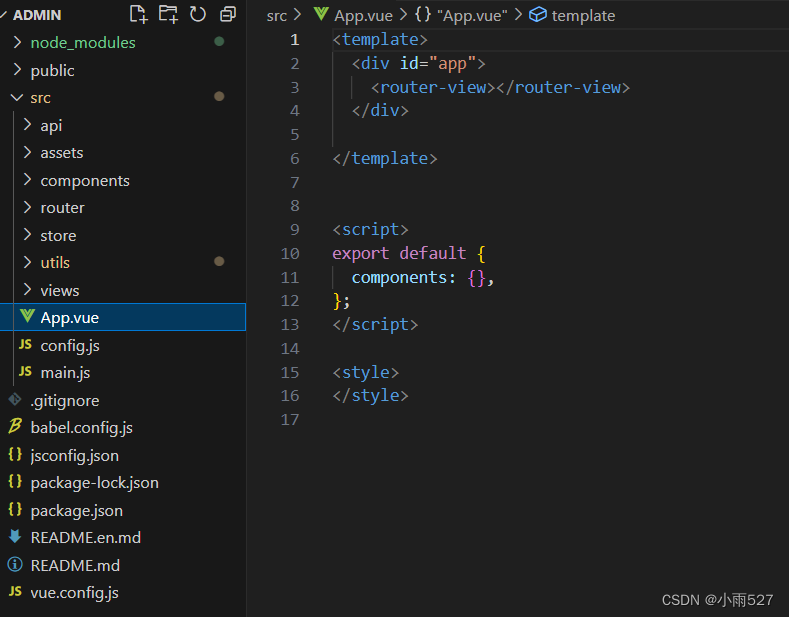
Task: Click the Vue icon beside App.vue in tree
Action: pos(27,317)
